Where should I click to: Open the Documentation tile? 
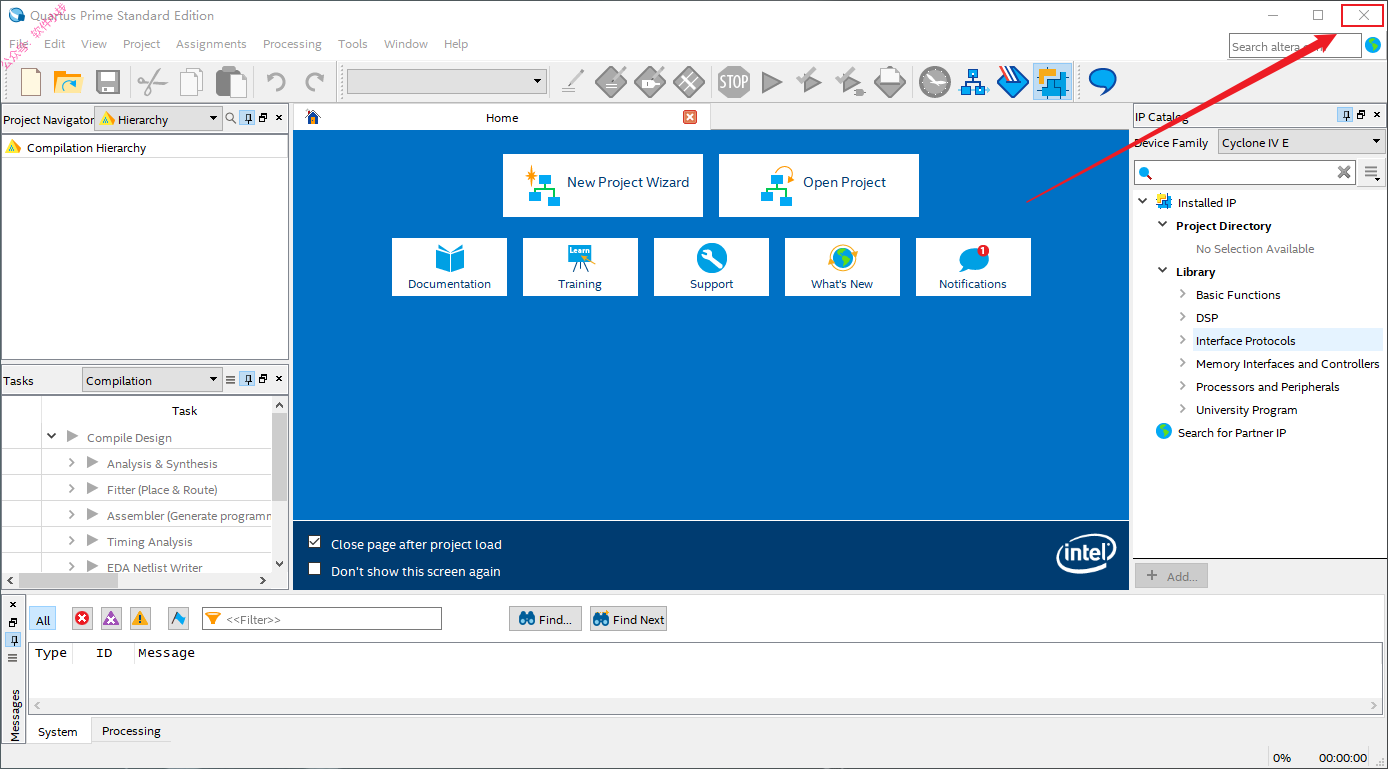point(449,267)
